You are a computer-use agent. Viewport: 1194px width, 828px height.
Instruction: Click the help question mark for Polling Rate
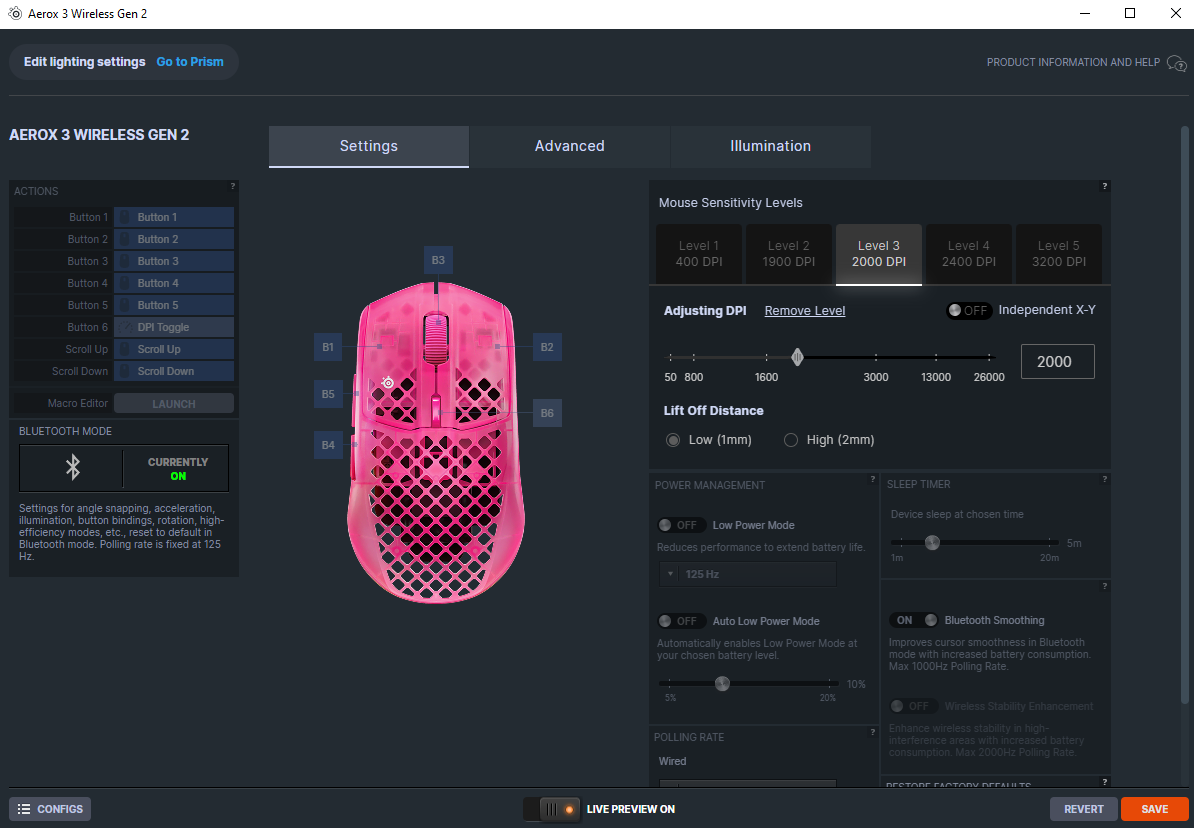(873, 732)
